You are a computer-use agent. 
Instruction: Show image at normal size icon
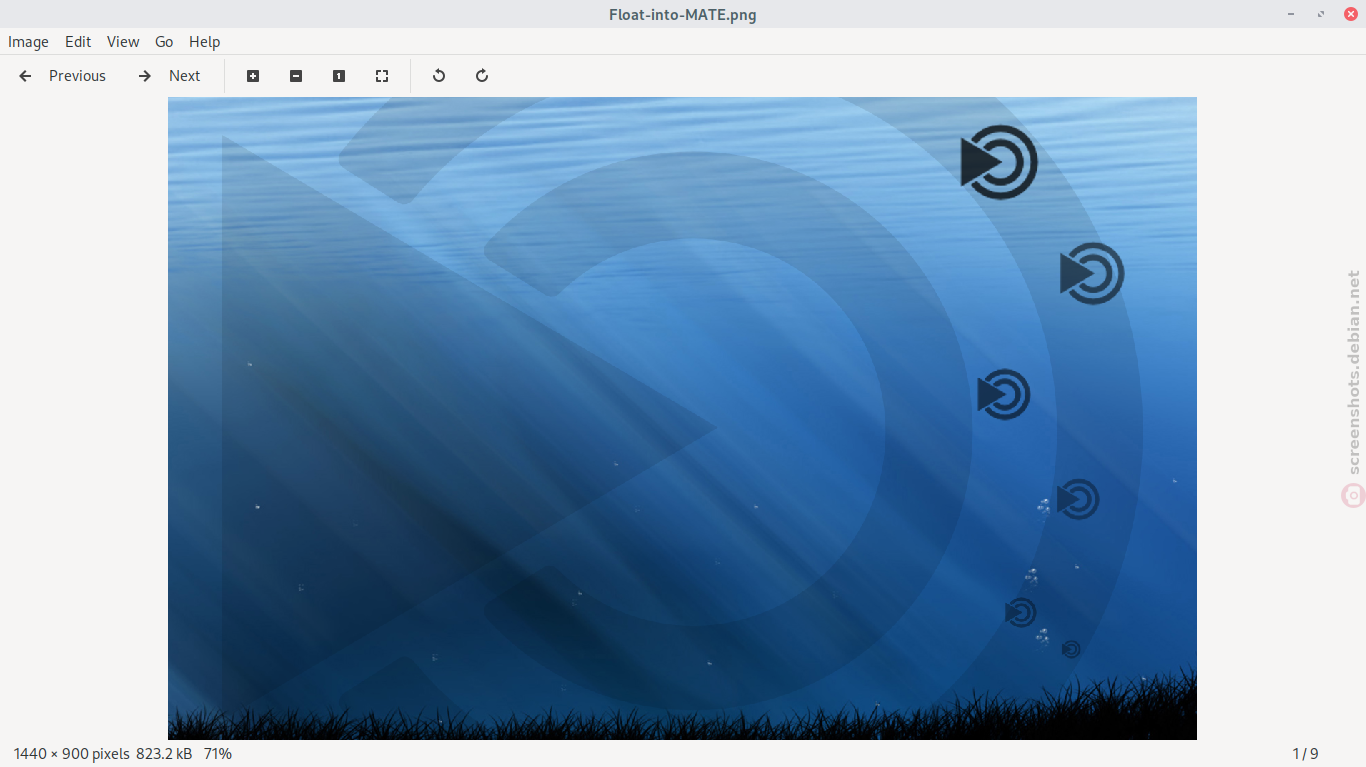339,76
